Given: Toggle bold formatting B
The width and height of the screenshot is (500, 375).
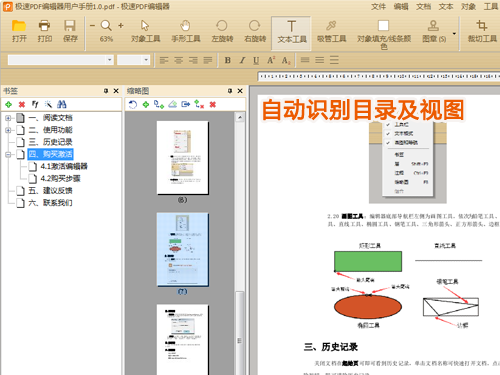Looking at the screenshot, I should [228, 60].
